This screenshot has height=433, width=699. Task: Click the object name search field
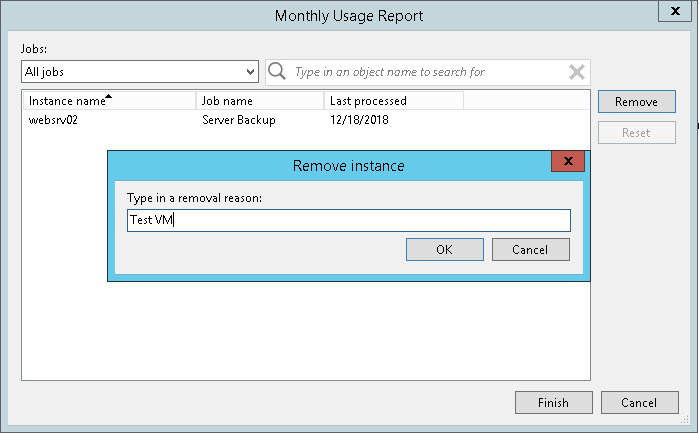428,72
